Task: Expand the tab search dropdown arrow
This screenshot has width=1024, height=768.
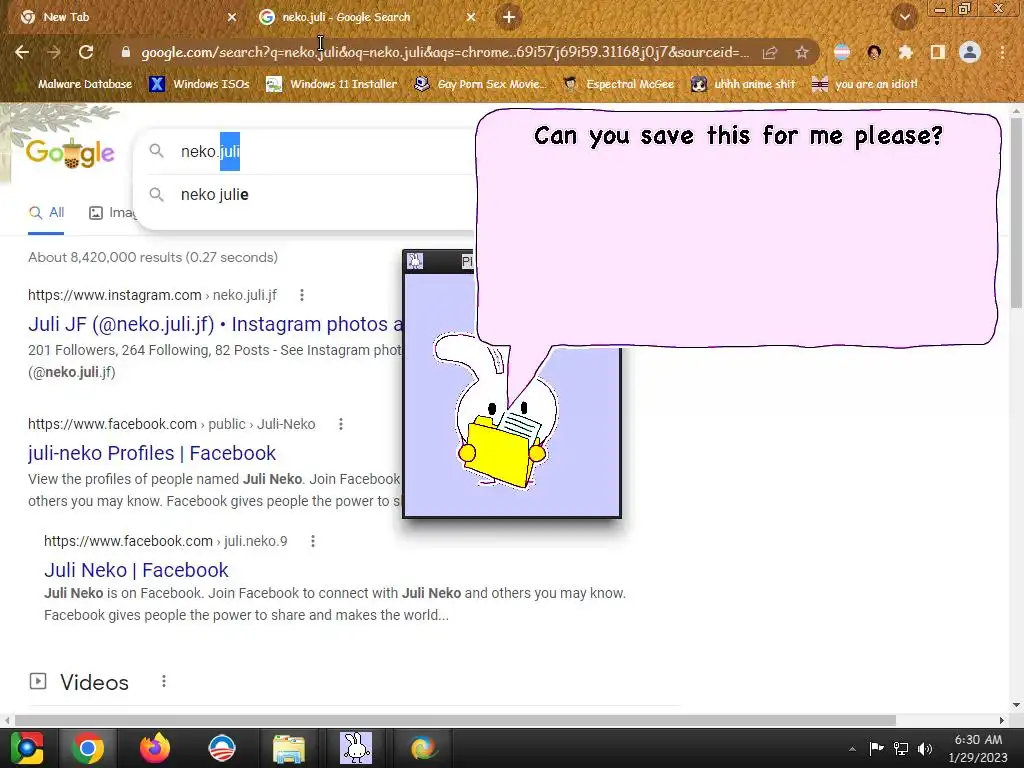Action: pos(905,17)
